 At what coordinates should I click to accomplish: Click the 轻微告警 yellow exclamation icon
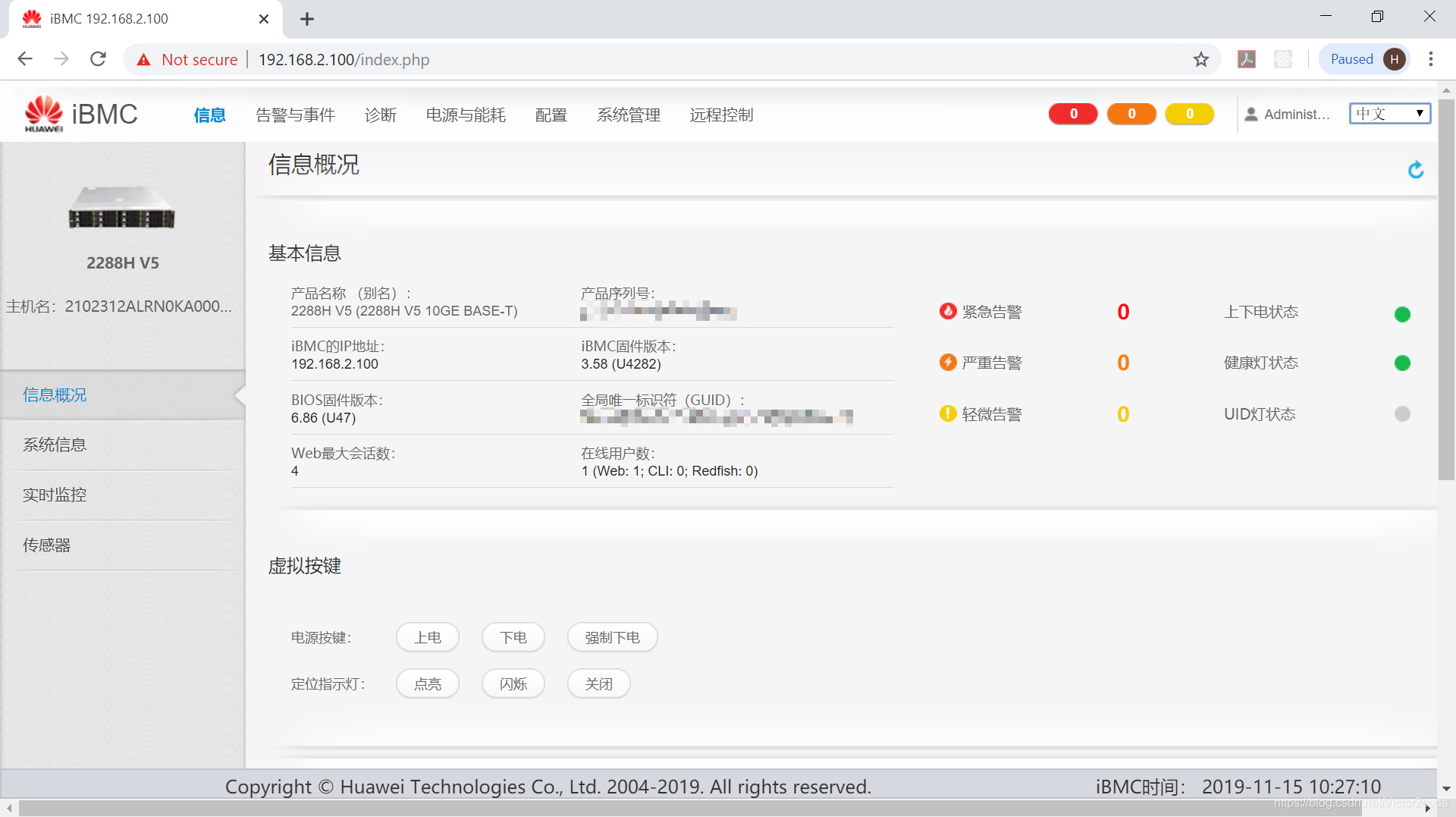948,413
